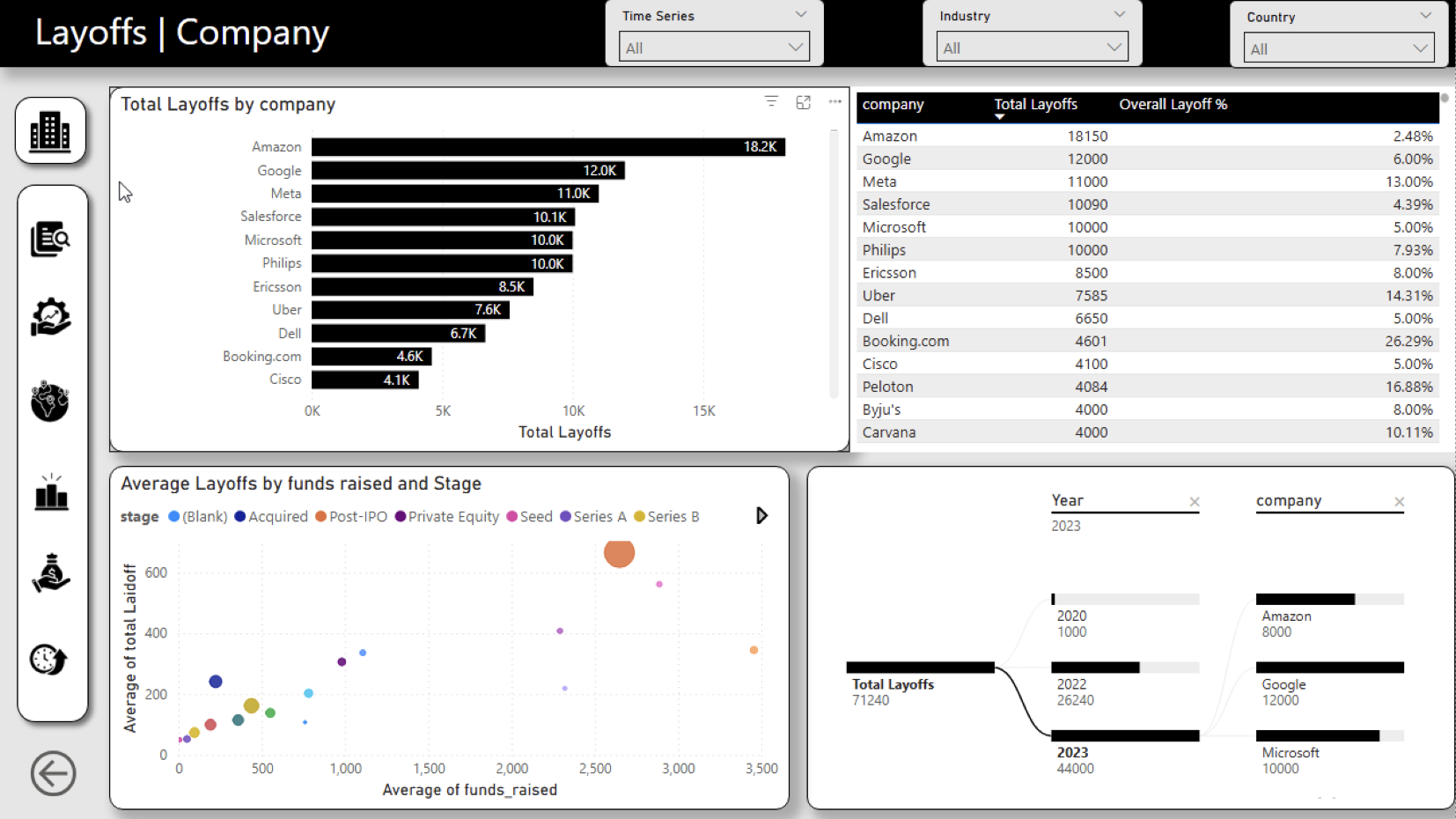Viewport: 1456px width, 819px height.
Task: Click the document search navigation icon
Action: (50, 239)
